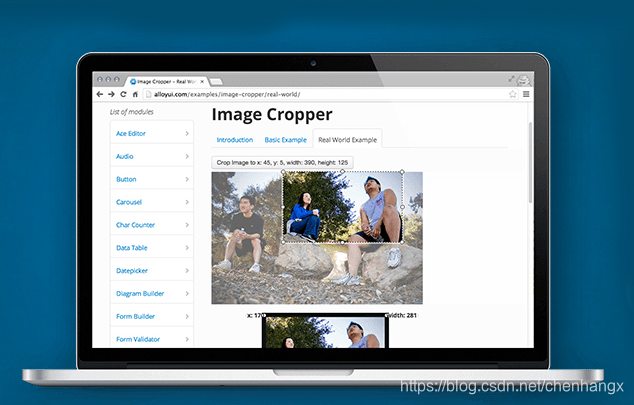Click the bottom-left crop selection handle

(283, 242)
